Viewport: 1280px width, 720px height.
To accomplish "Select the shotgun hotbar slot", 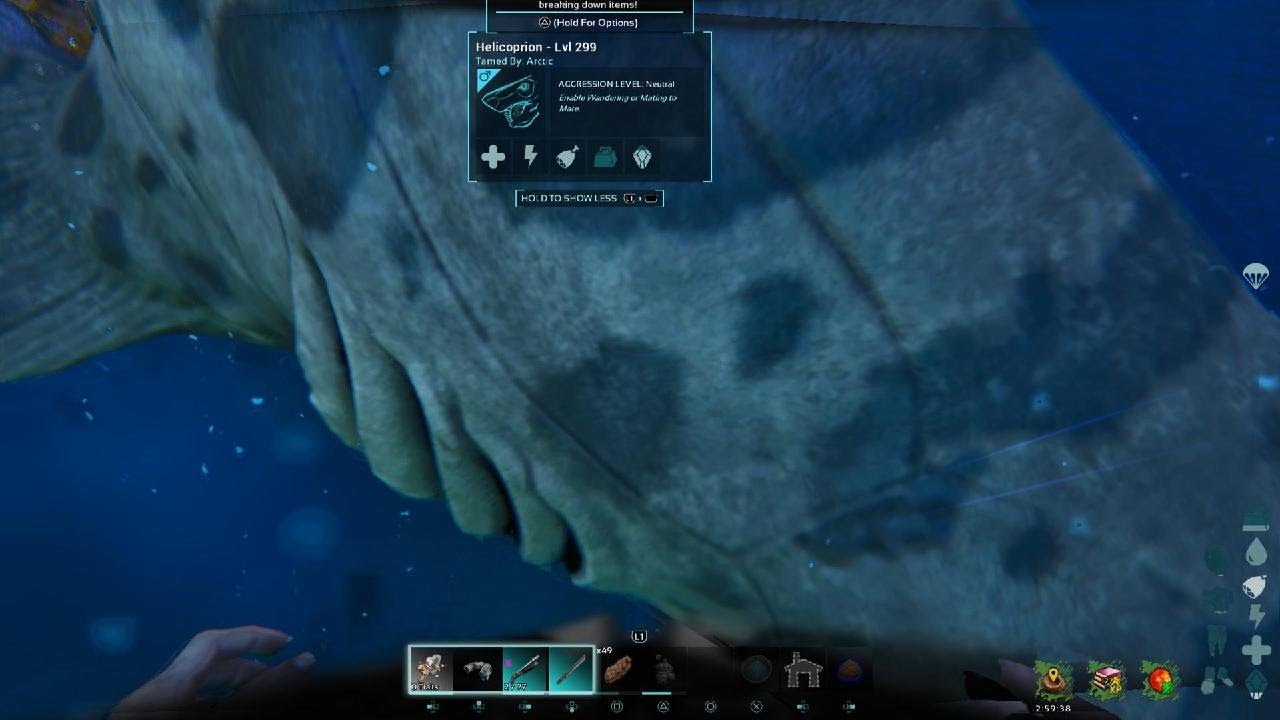I will [x=525, y=669].
